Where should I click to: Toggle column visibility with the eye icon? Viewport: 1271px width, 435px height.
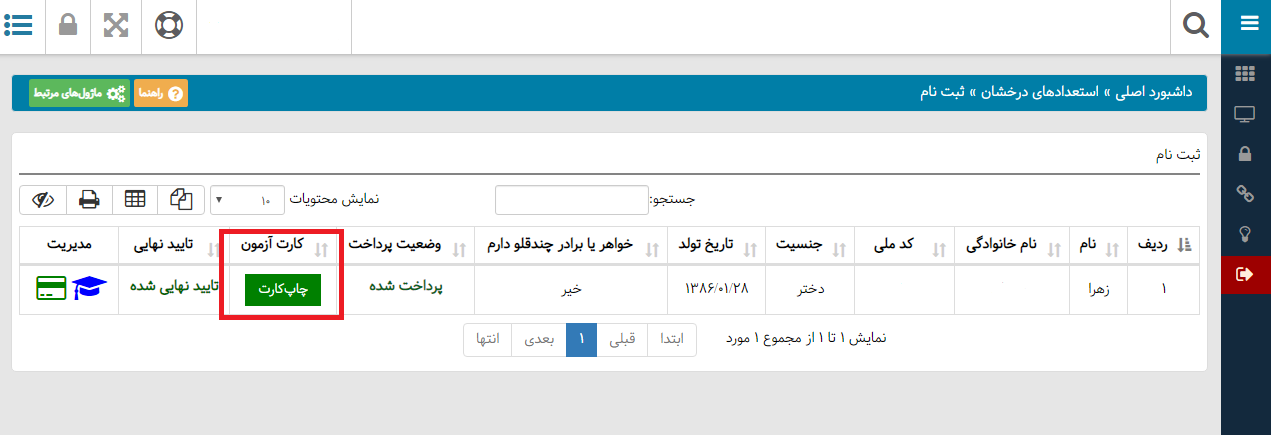[43, 199]
